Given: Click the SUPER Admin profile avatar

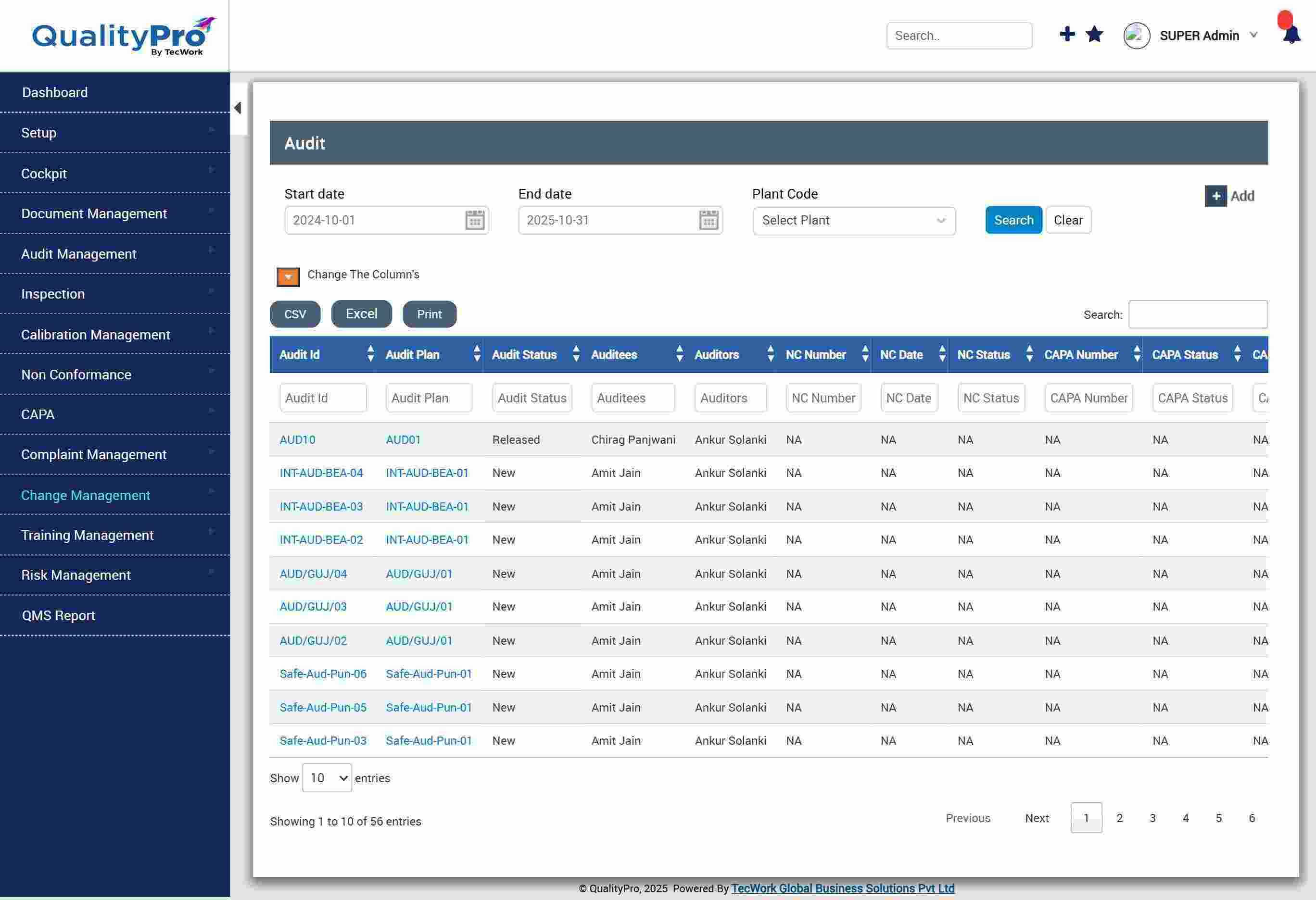Looking at the screenshot, I should pos(1136,36).
